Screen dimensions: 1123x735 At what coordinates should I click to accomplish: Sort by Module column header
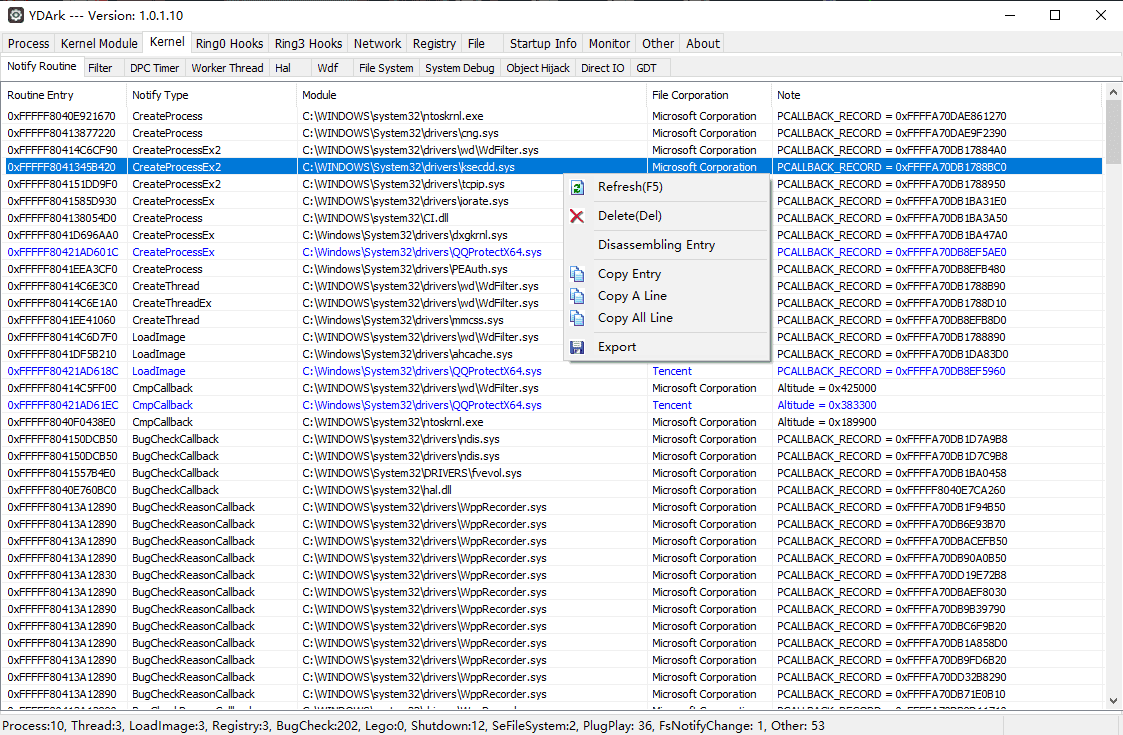coord(472,95)
